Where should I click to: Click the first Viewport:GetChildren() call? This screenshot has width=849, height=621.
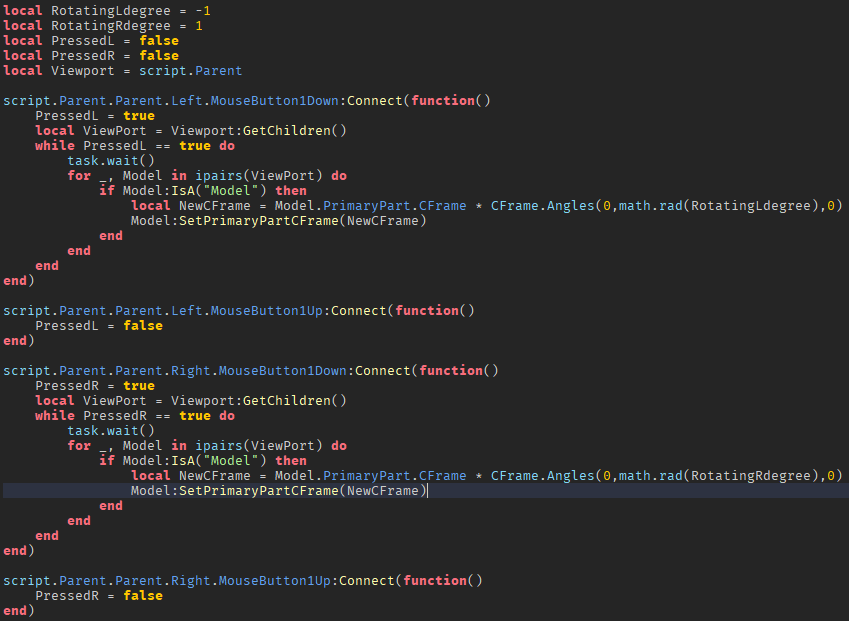pyautogui.click(x=259, y=131)
